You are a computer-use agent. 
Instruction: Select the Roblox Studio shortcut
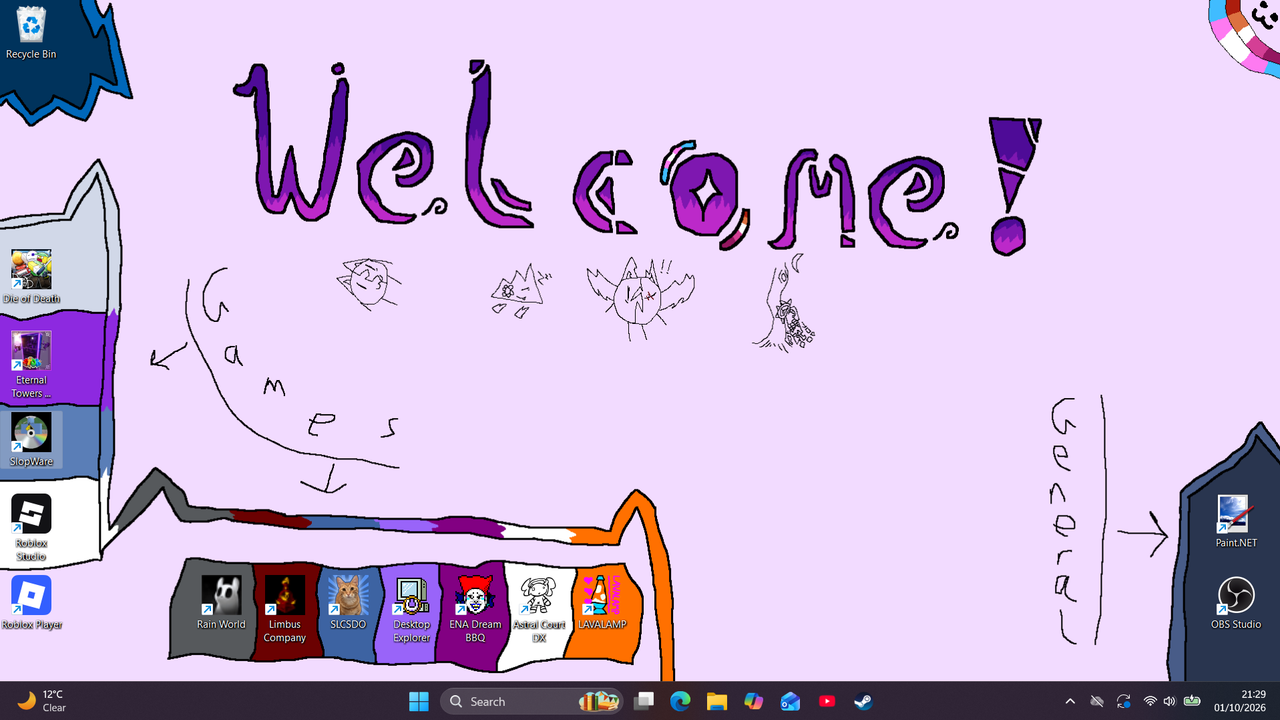pos(31,528)
